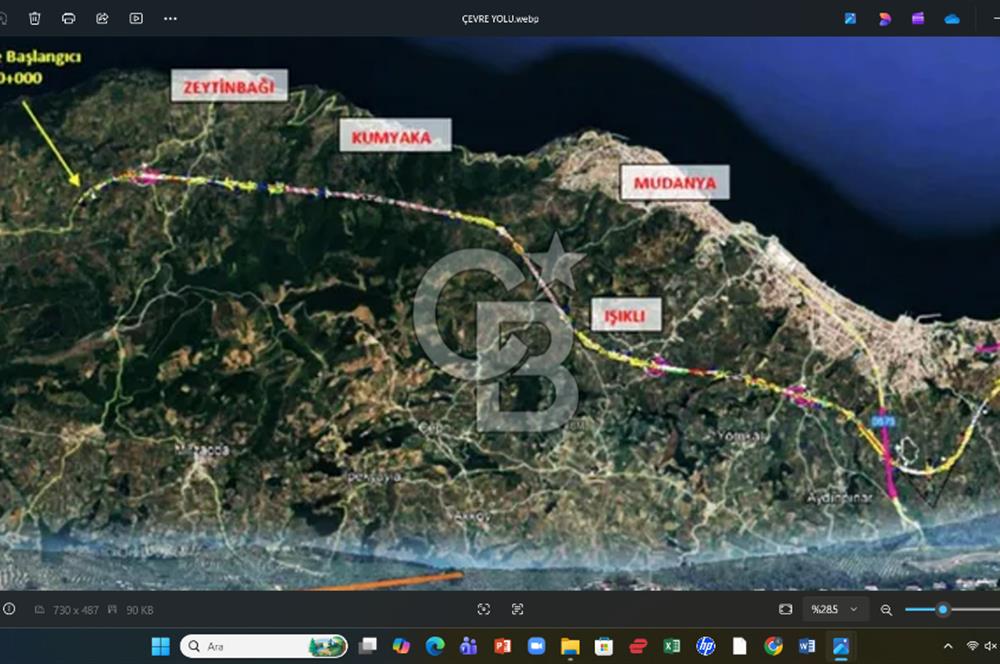1000x664 pixels.
Task: Share the image via the share icon
Action: point(102,18)
